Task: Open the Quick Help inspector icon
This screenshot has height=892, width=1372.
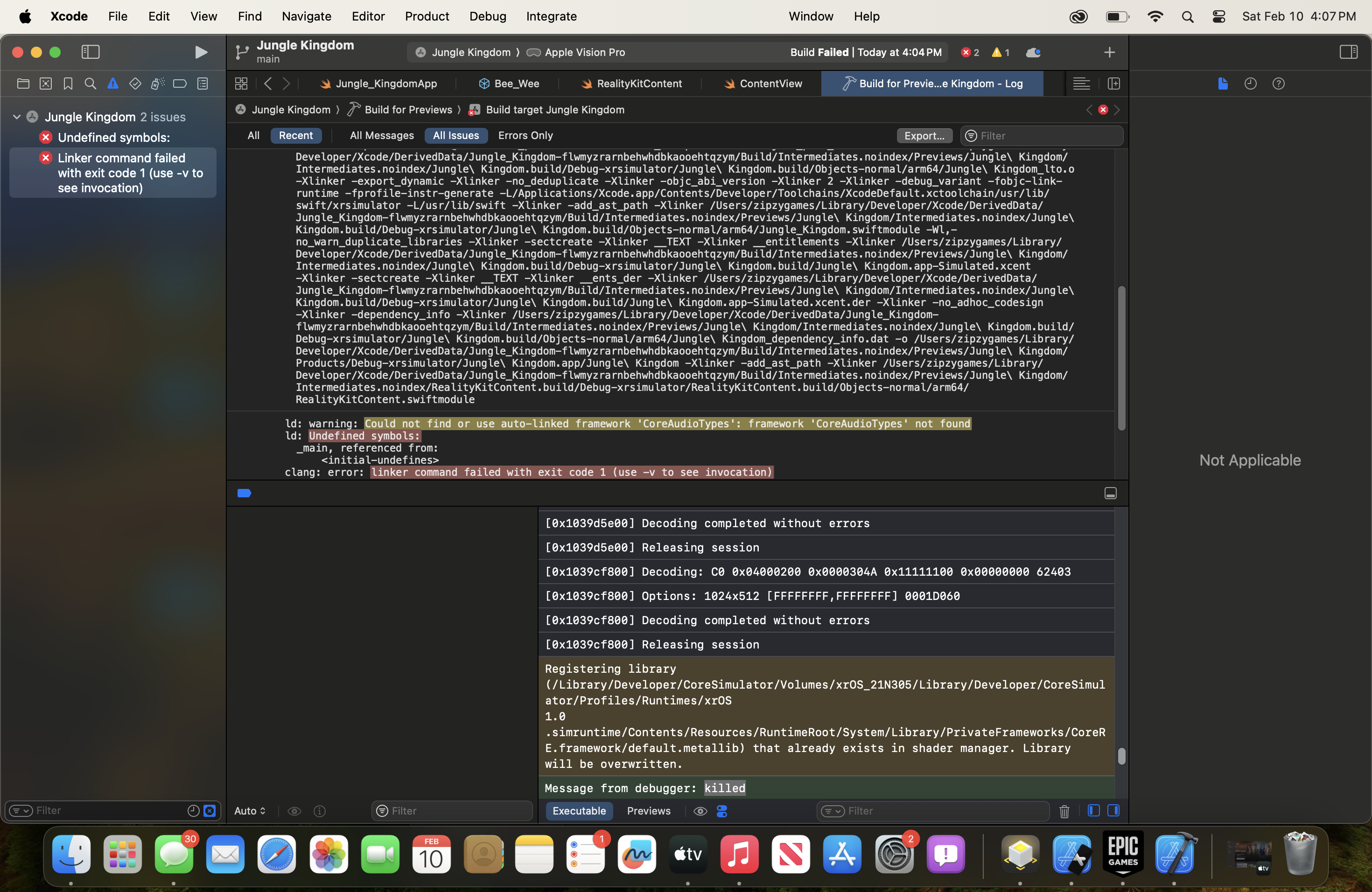Action: point(1278,84)
